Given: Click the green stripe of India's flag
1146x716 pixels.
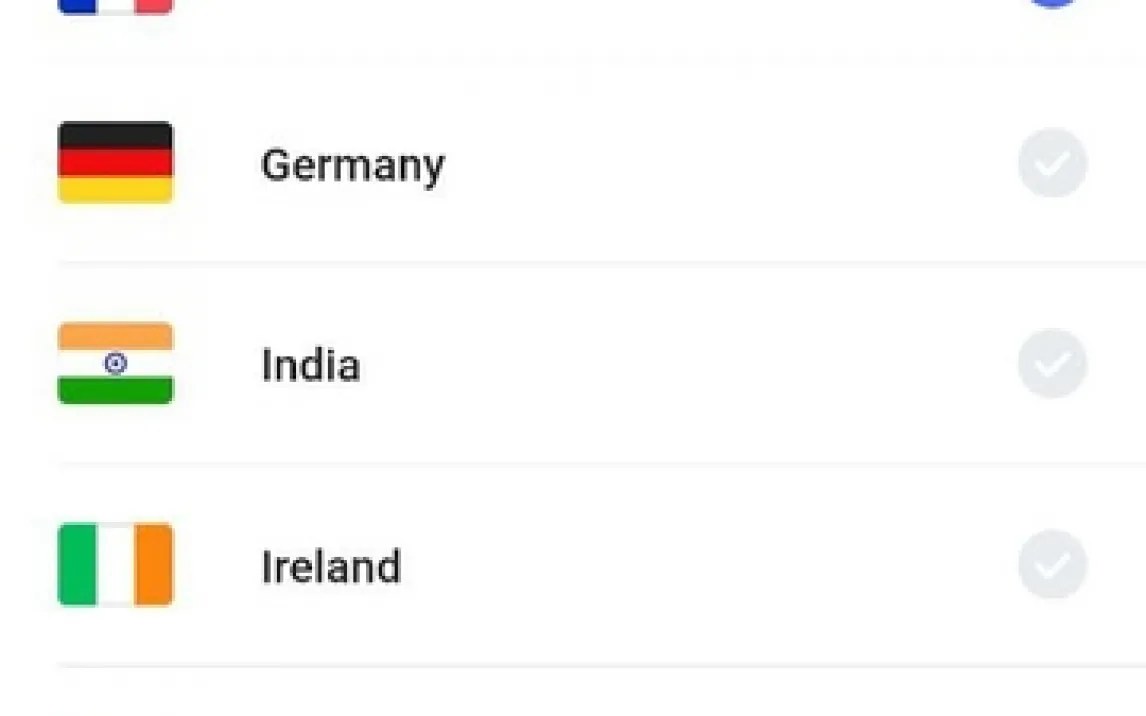Looking at the screenshot, I should (115, 390).
